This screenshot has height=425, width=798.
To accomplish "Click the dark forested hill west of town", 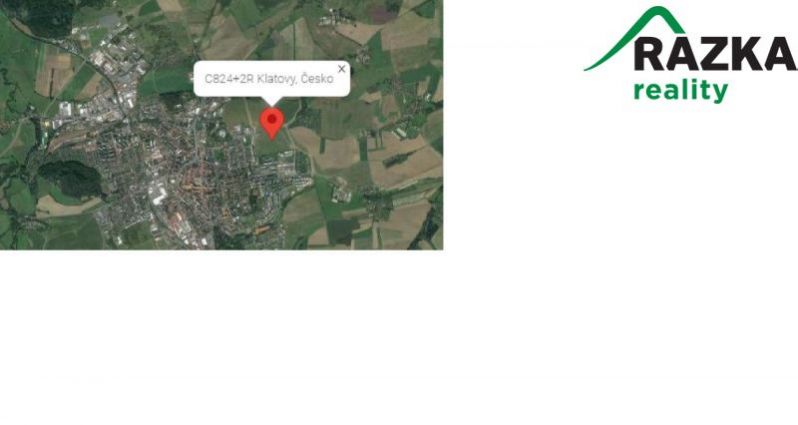I will coord(71,179).
